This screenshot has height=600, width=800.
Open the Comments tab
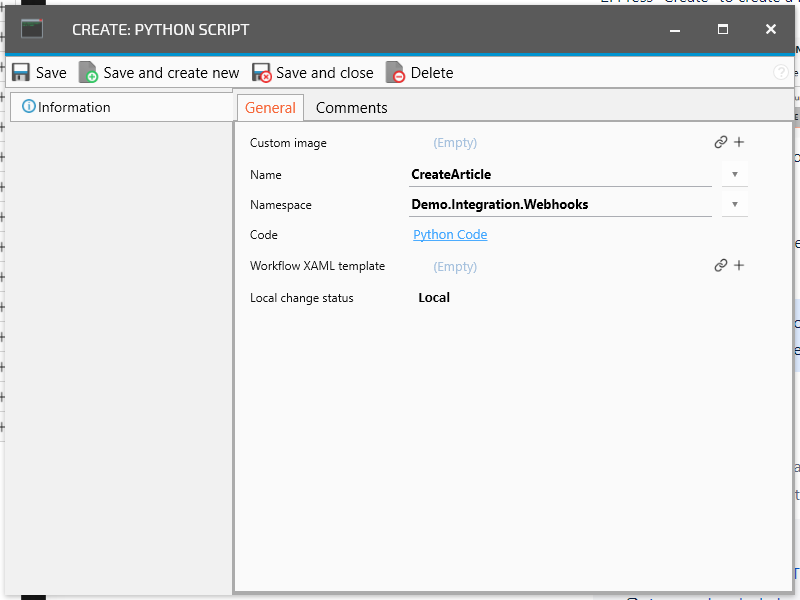click(351, 108)
